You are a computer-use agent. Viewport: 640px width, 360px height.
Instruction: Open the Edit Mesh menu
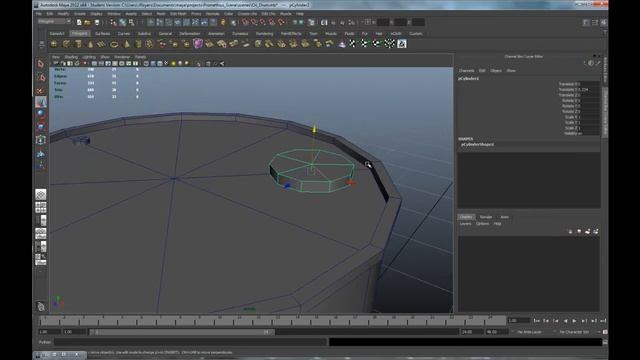(178, 13)
